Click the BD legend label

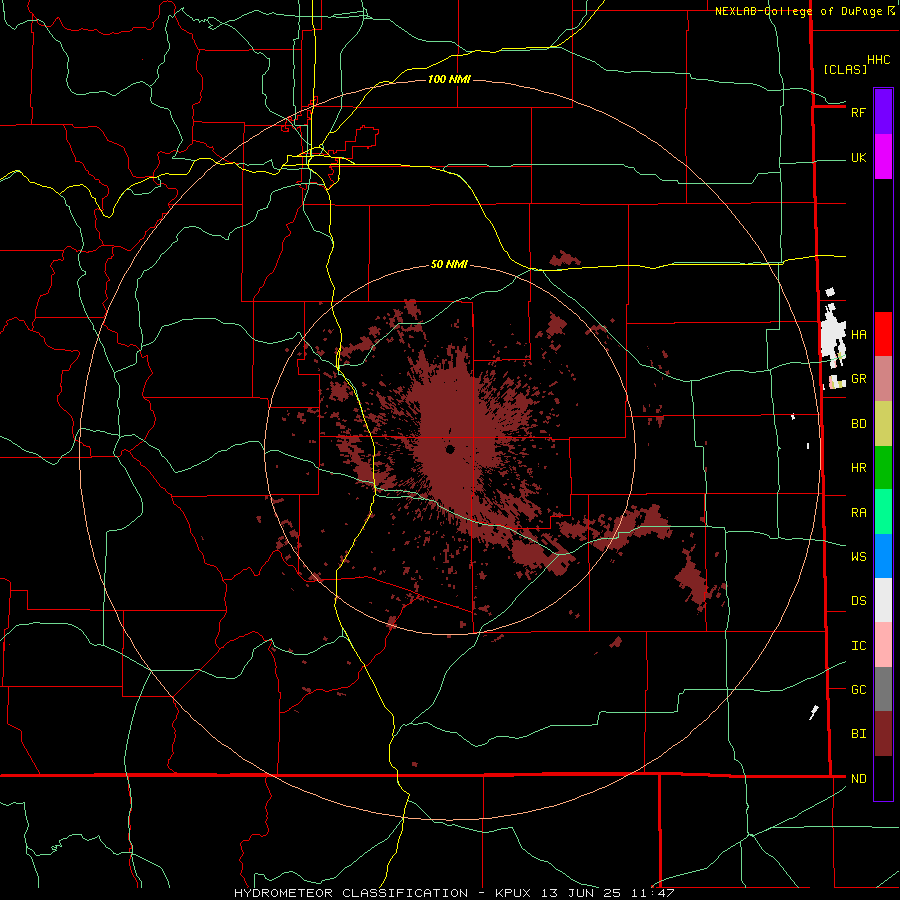[858, 424]
